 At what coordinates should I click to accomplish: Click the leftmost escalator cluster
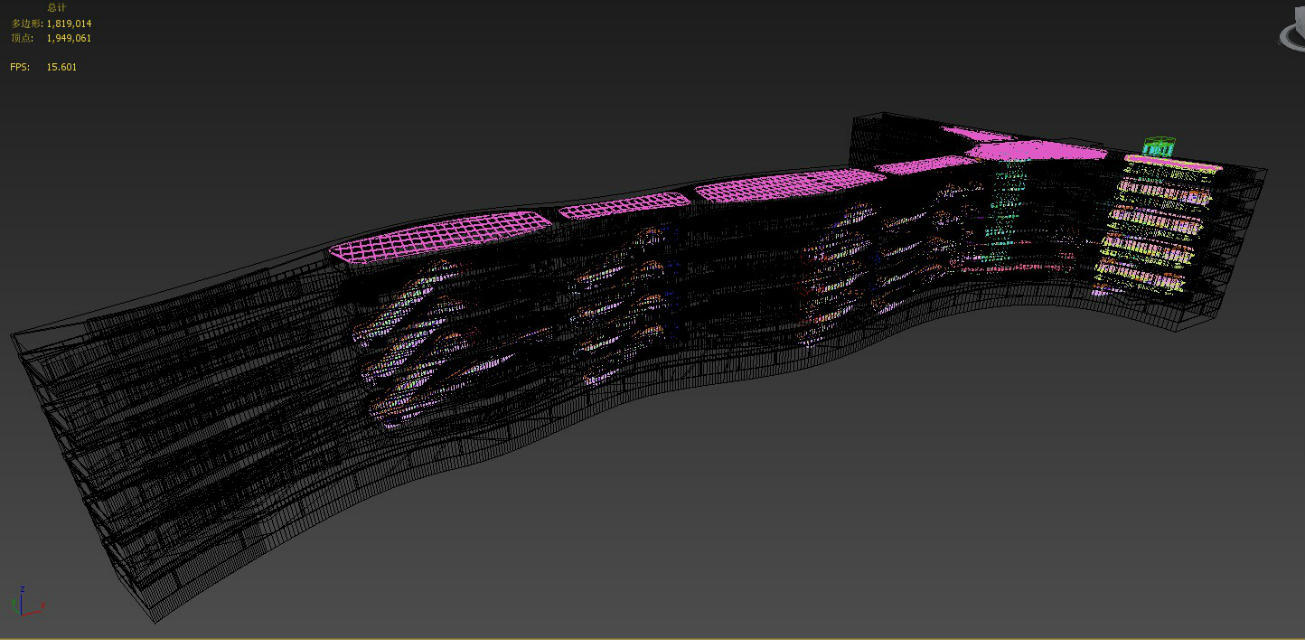tap(420, 340)
